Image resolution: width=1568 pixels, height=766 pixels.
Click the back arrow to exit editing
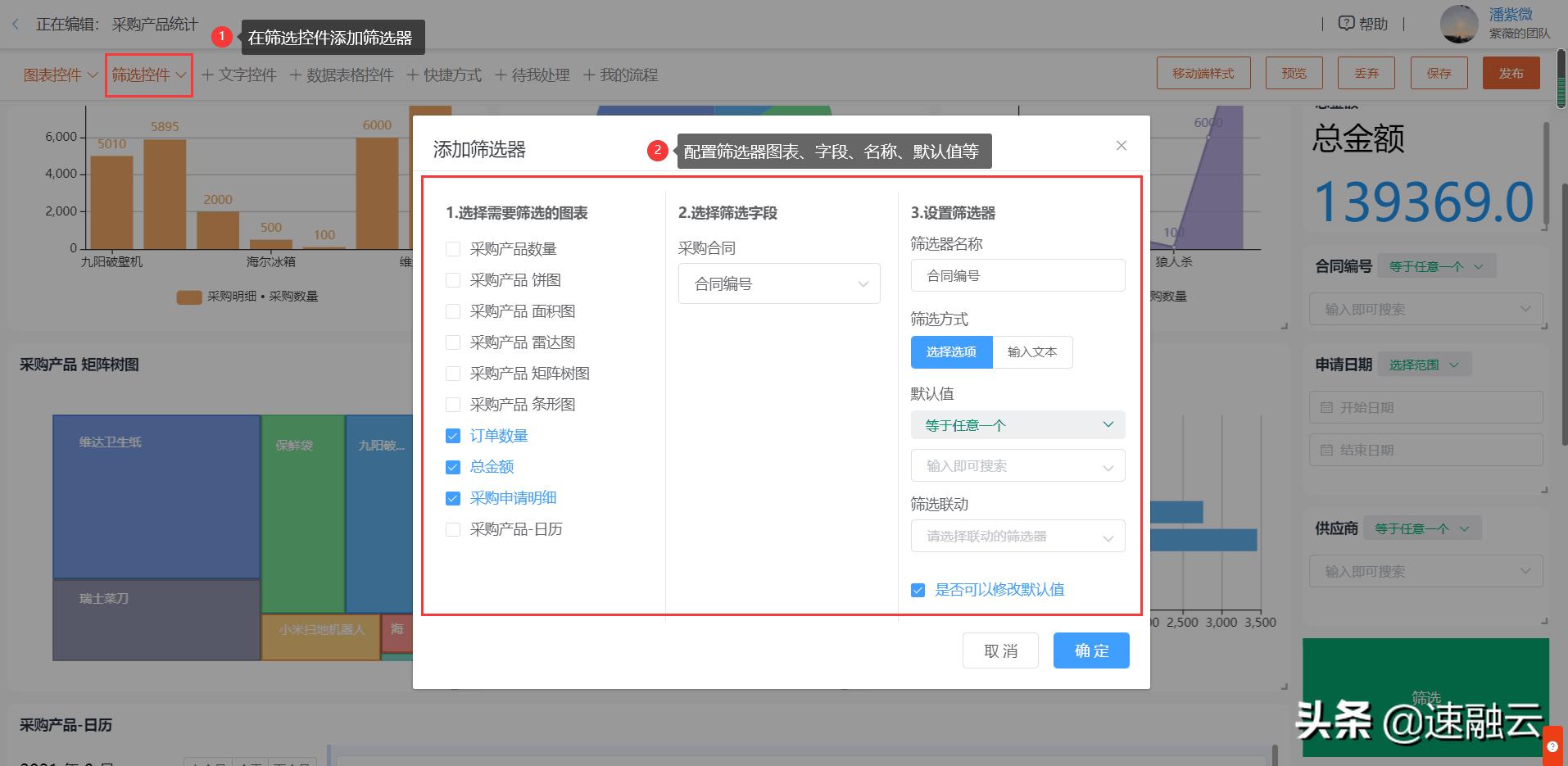(x=16, y=24)
